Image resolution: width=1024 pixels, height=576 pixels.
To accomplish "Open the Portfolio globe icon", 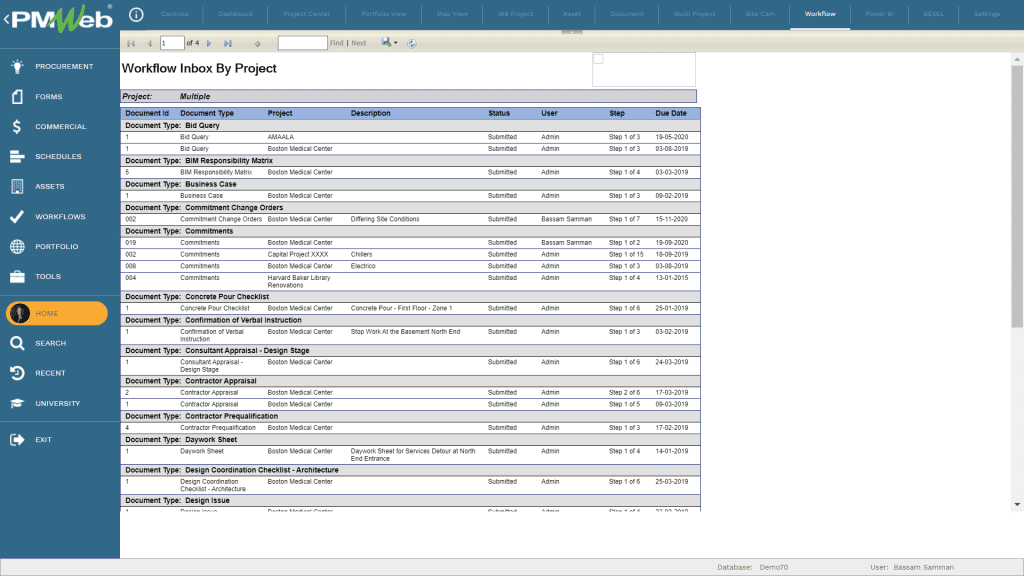I will [x=18, y=246].
